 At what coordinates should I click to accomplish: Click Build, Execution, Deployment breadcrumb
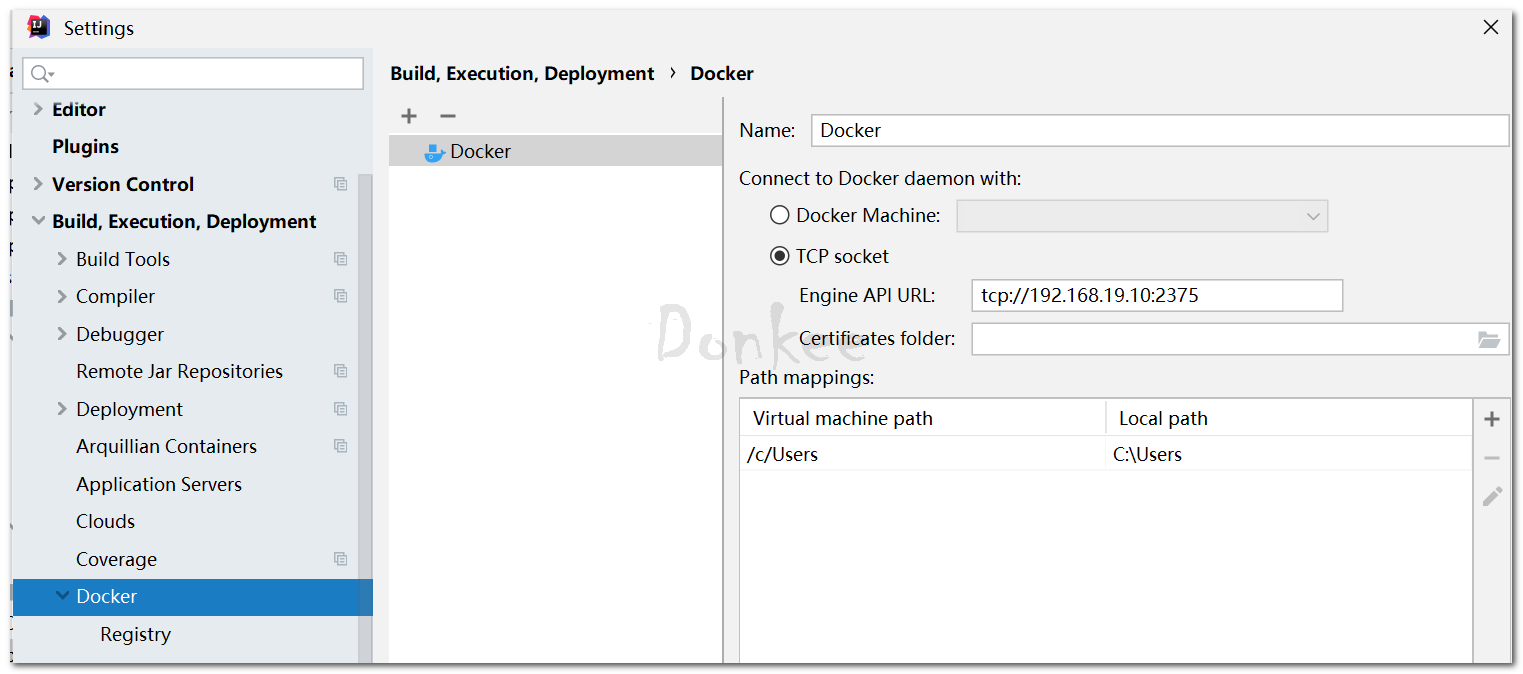tap(522, 73)
